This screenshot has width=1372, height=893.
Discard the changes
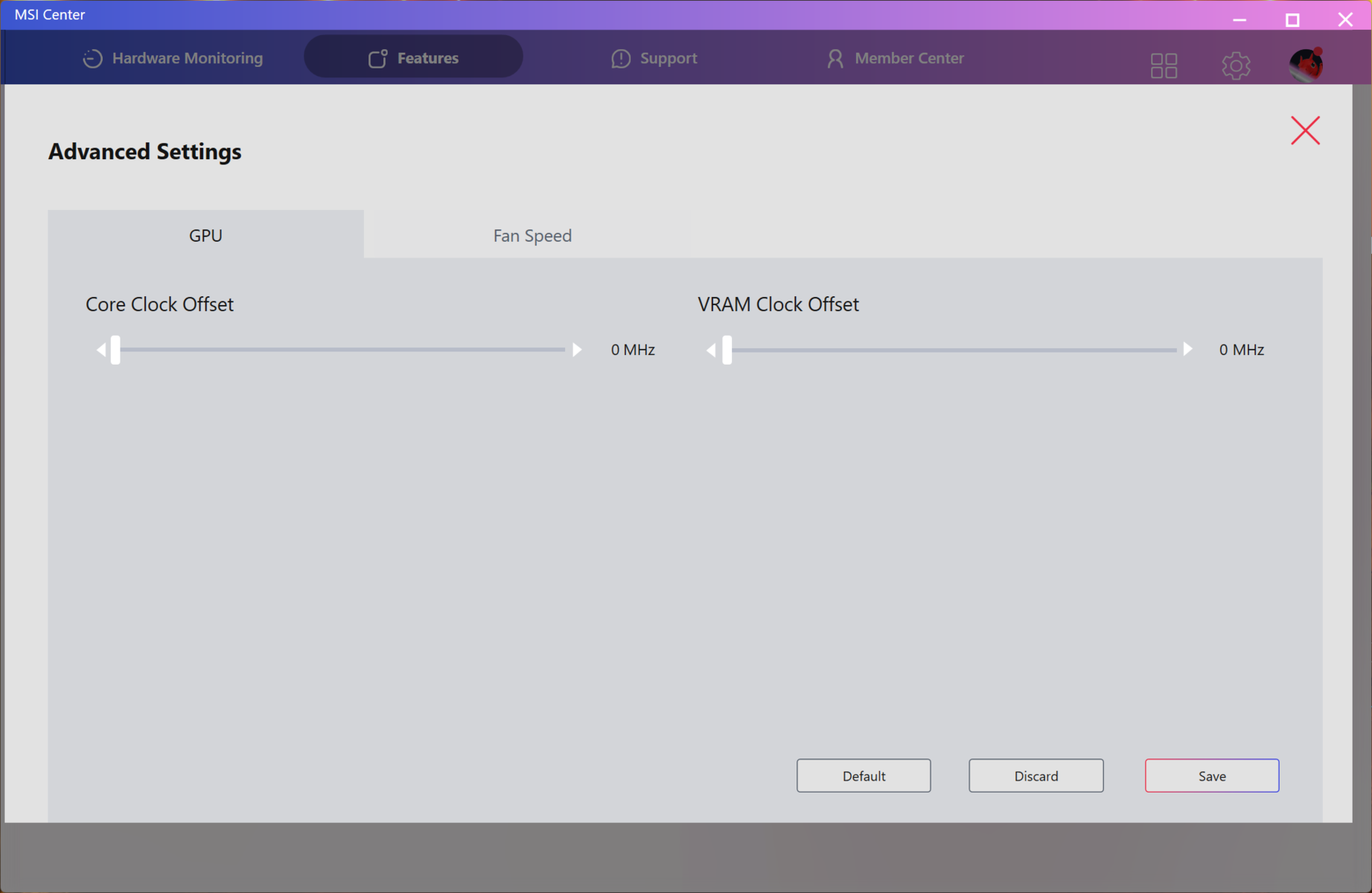(1036, 776)
